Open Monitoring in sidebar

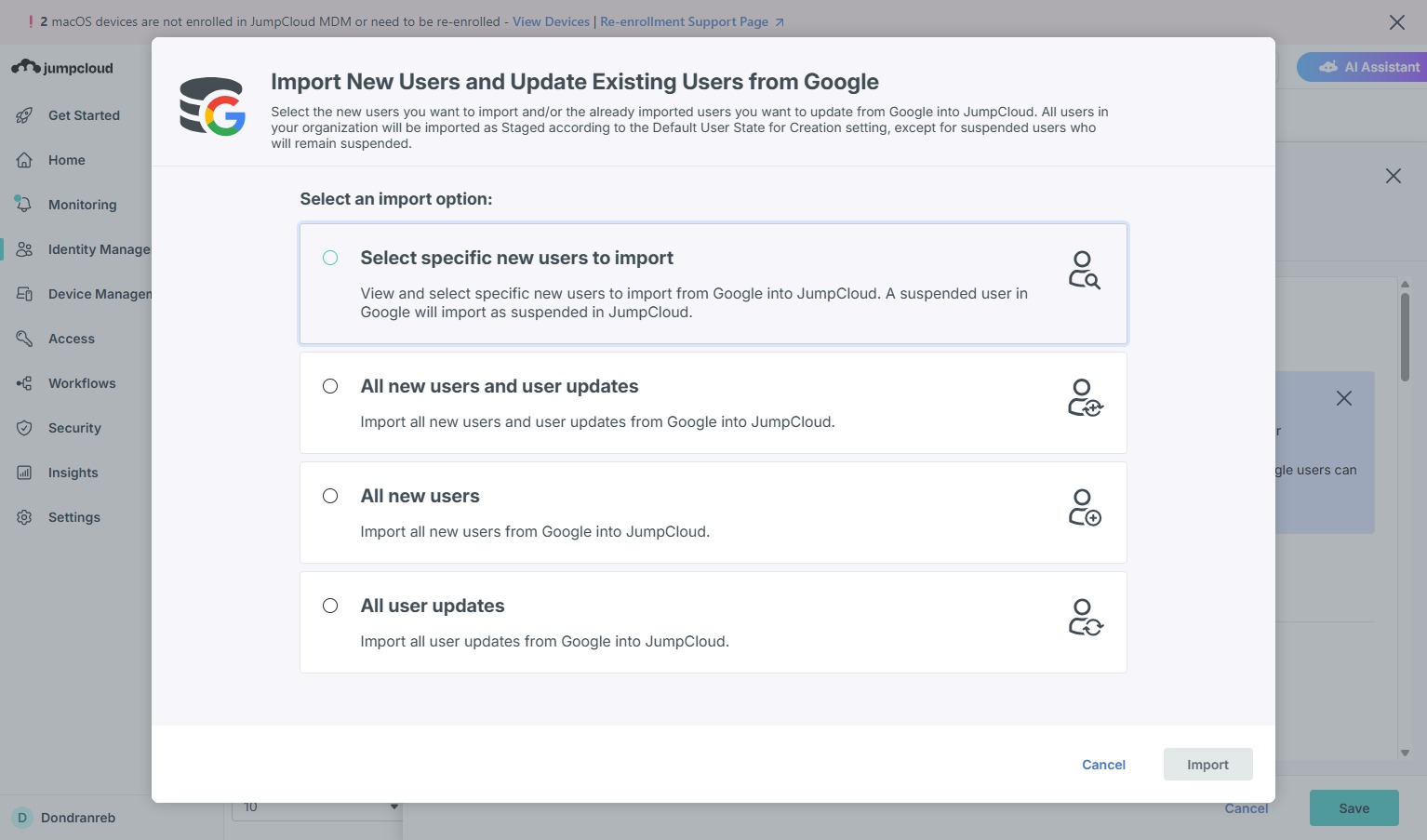coord(82,205)
